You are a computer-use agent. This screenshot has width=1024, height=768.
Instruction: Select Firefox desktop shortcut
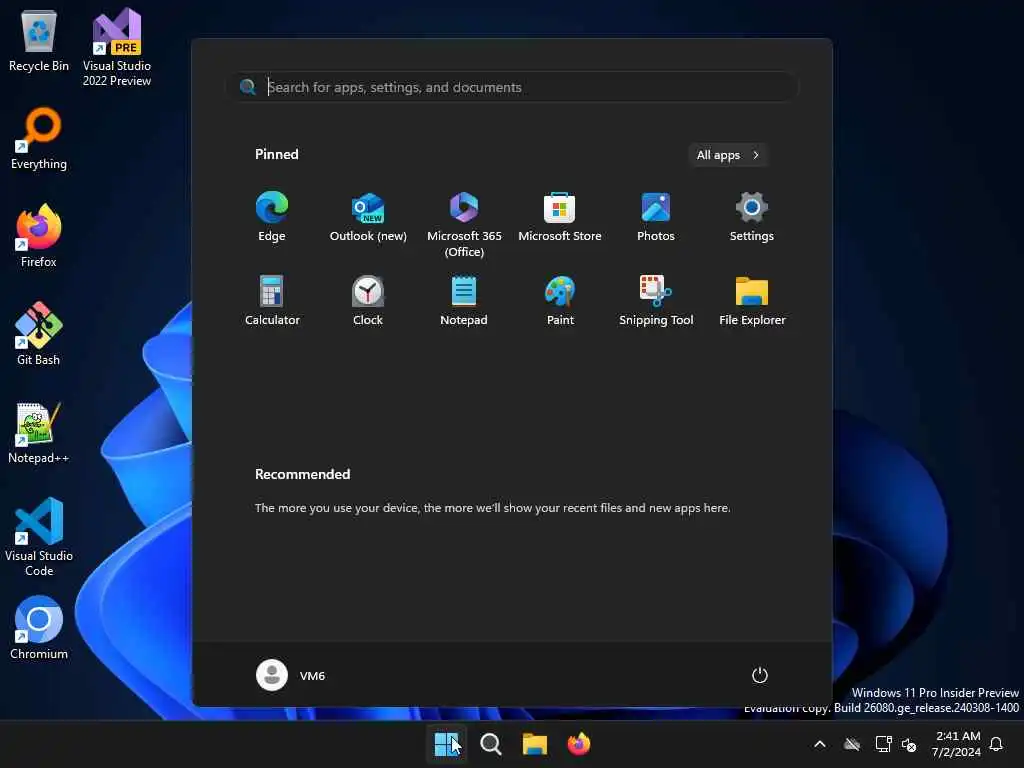[x=39, y=236]
